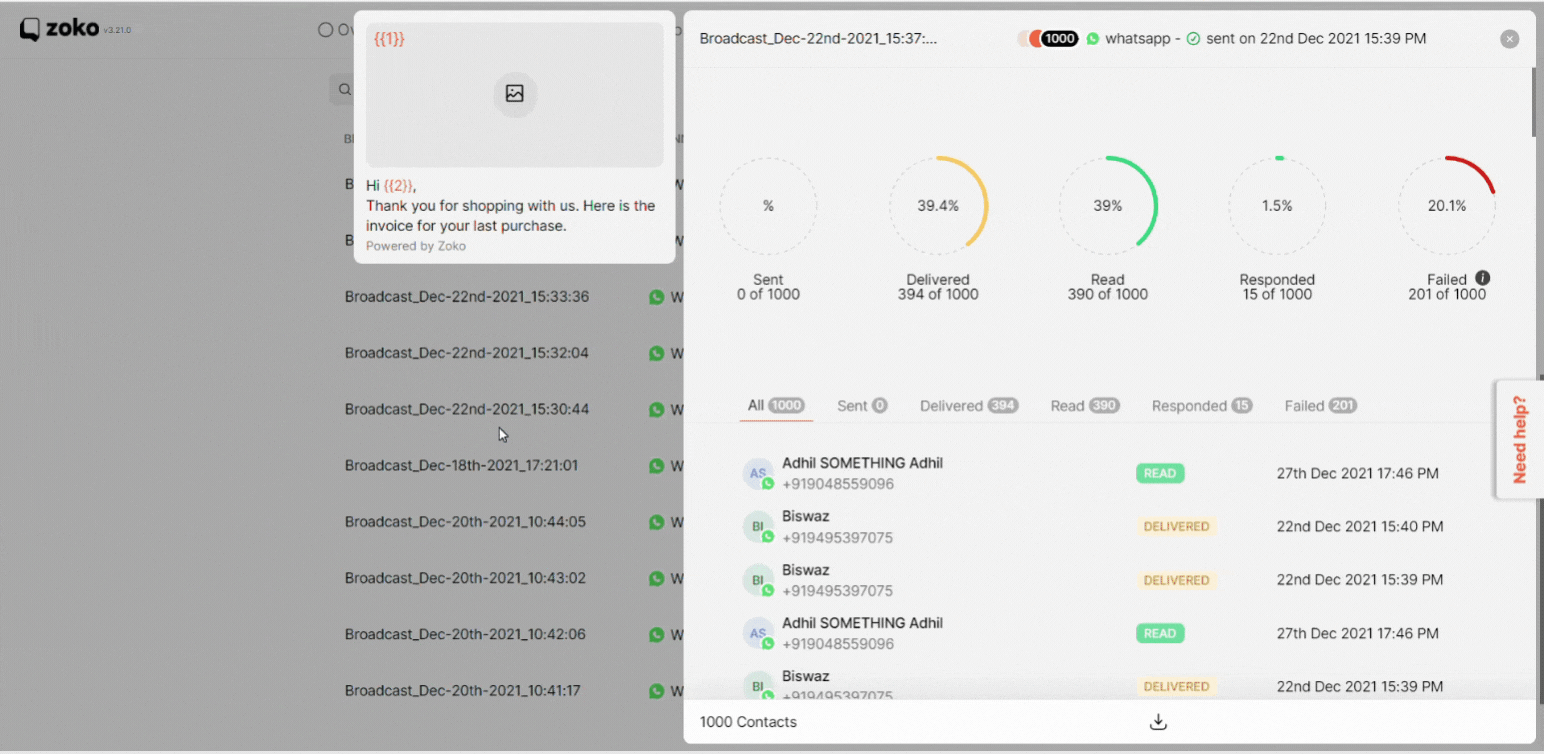Click WhatsApp icon beside Broadcast_Dec-22nd-2021_15:30:44
Screen dimensions: 1544x754
(x=657, y=409)
